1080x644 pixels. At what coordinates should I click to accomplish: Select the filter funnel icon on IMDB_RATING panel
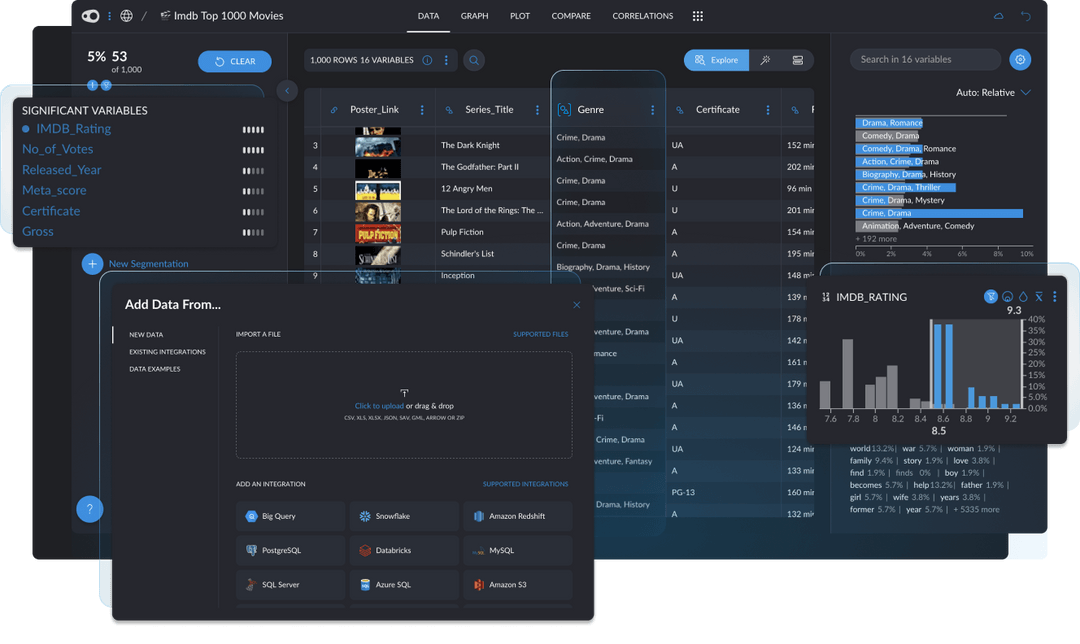[991, 297]
